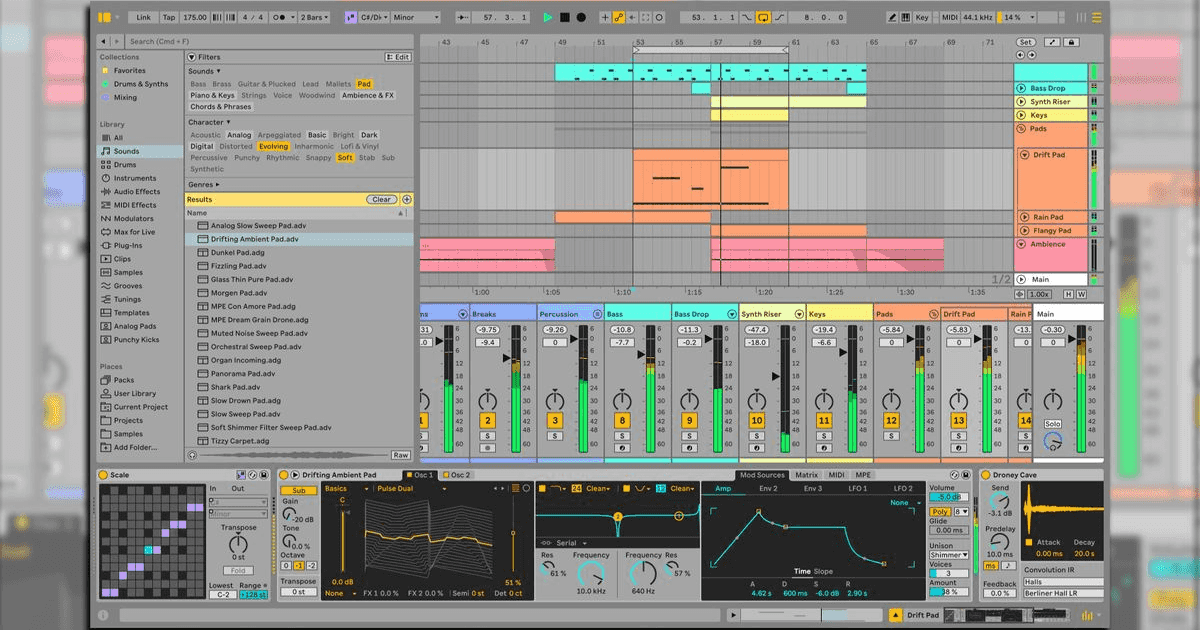Click the 175.00 tempo field
1200x630 pixels.
[196, 17]
